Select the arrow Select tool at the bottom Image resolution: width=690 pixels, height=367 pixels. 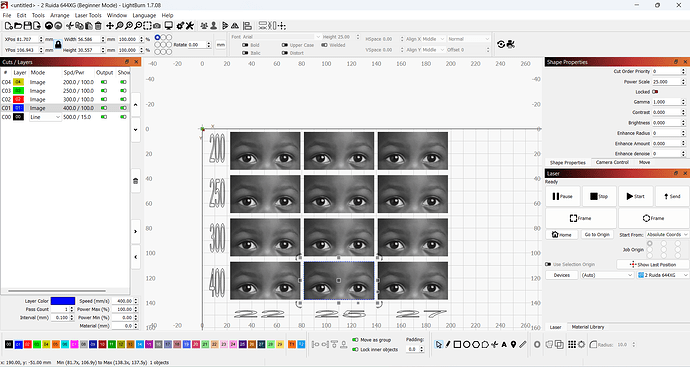point(438,345)
